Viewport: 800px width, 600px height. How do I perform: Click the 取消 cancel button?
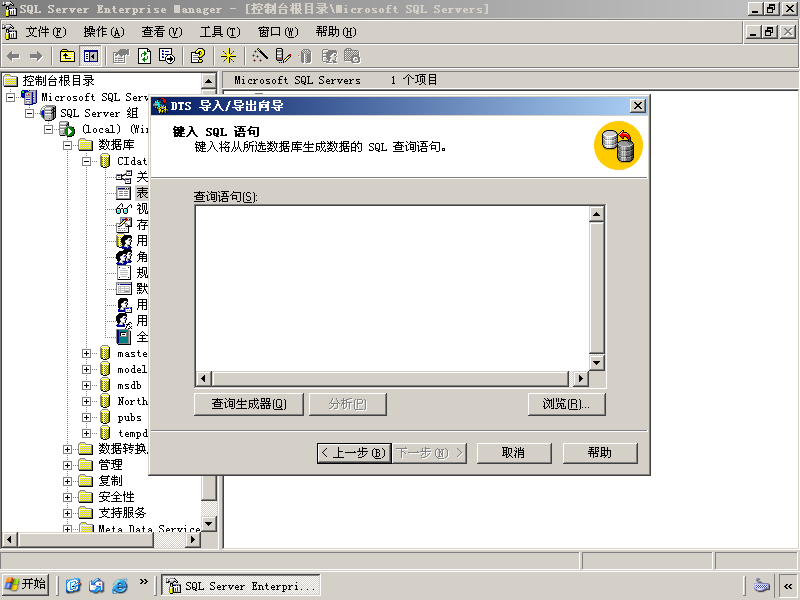(x=514, y=453)
